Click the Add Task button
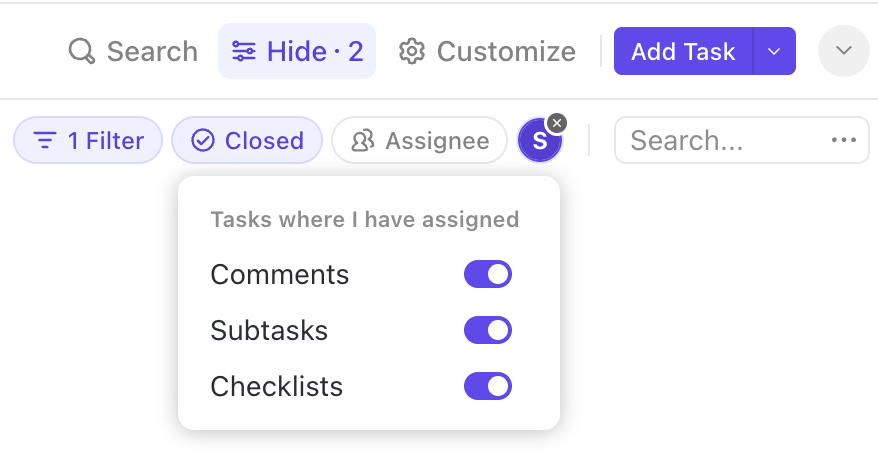 (x=683, y=51)
